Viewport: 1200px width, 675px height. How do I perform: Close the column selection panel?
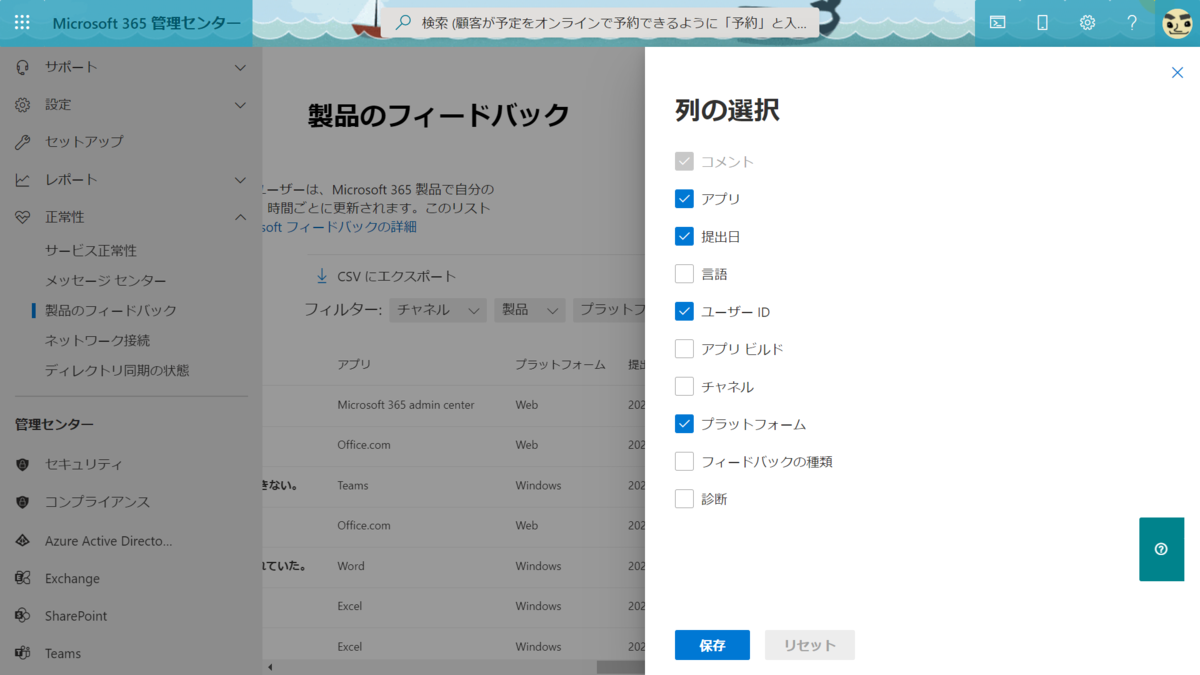tap(1177, 72)
